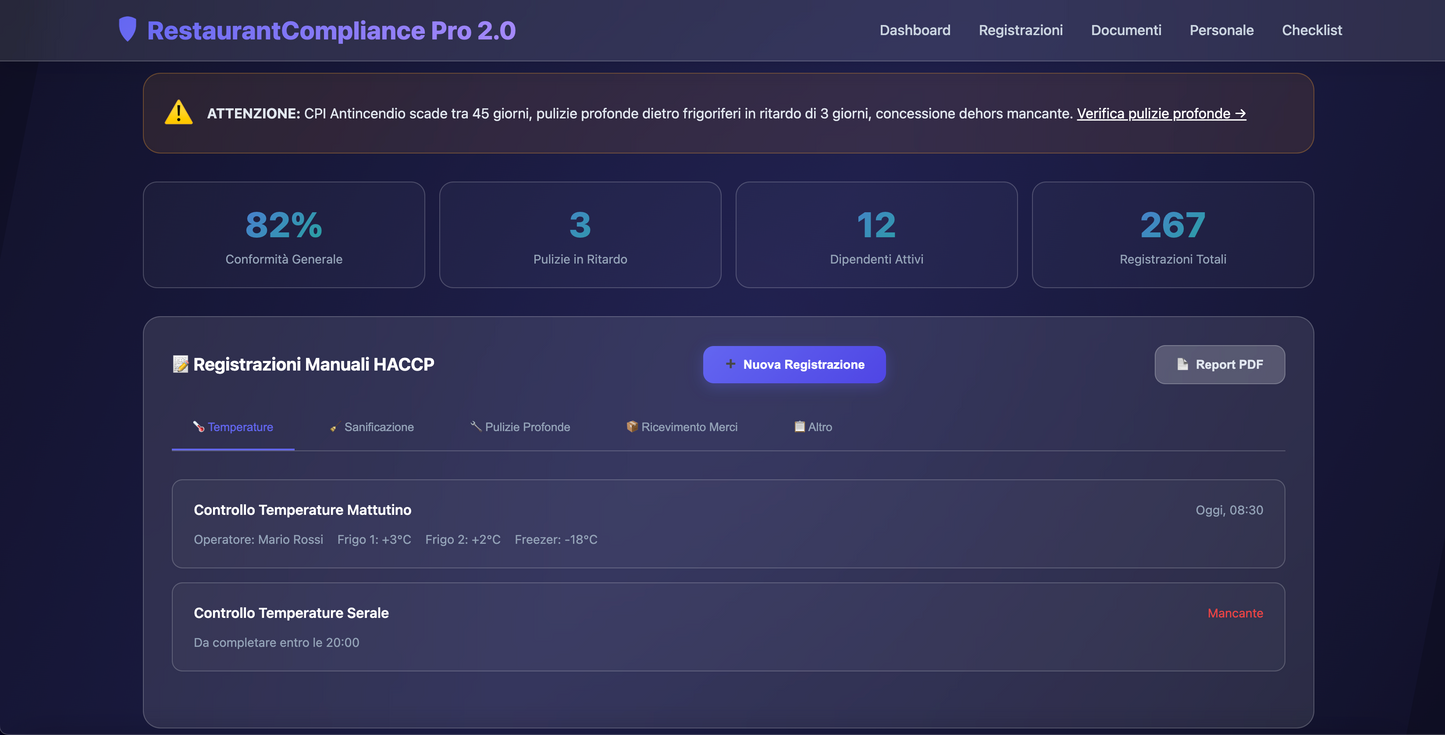Select the Ricevimento Merci tab
The width and height of the screenshot is (1445, 735).
[689, 426]
